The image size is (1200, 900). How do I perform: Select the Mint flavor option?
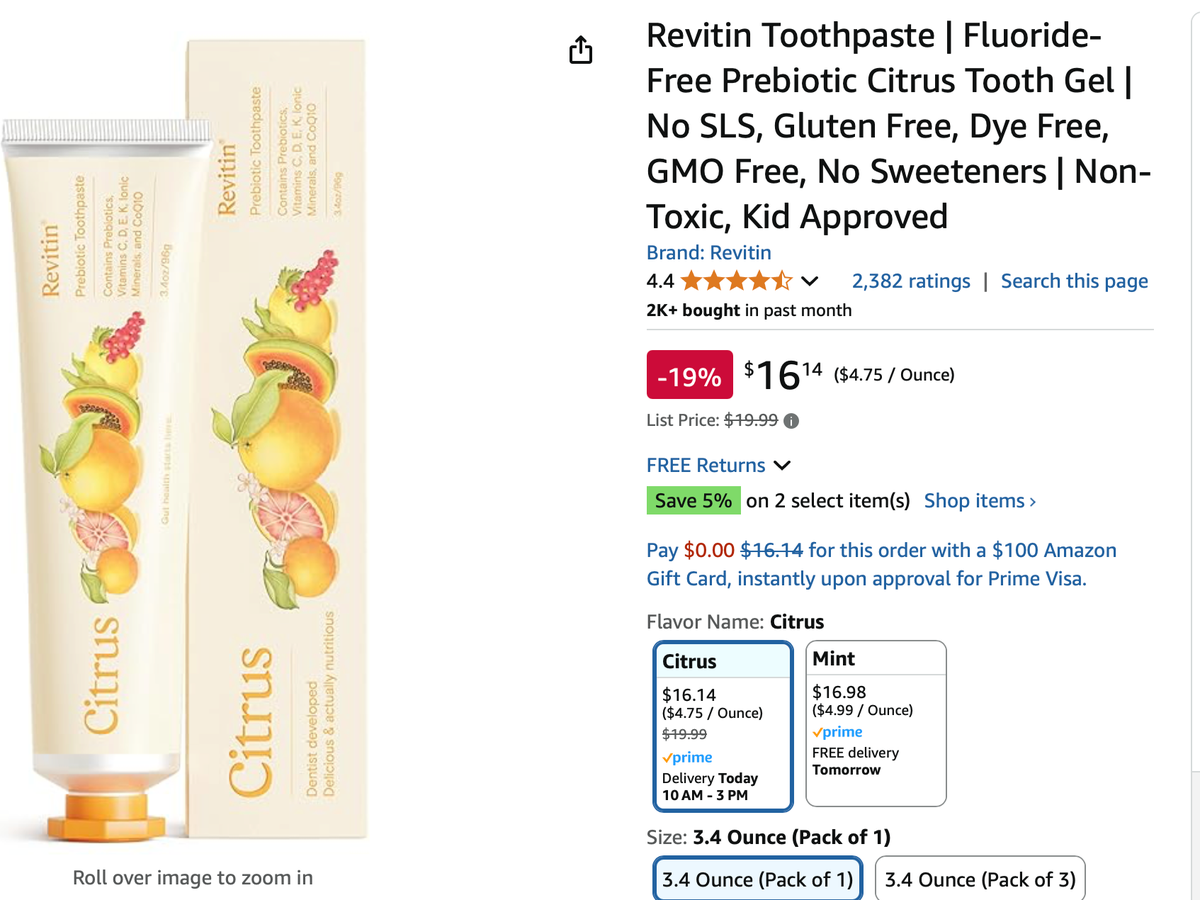[875, 722]
